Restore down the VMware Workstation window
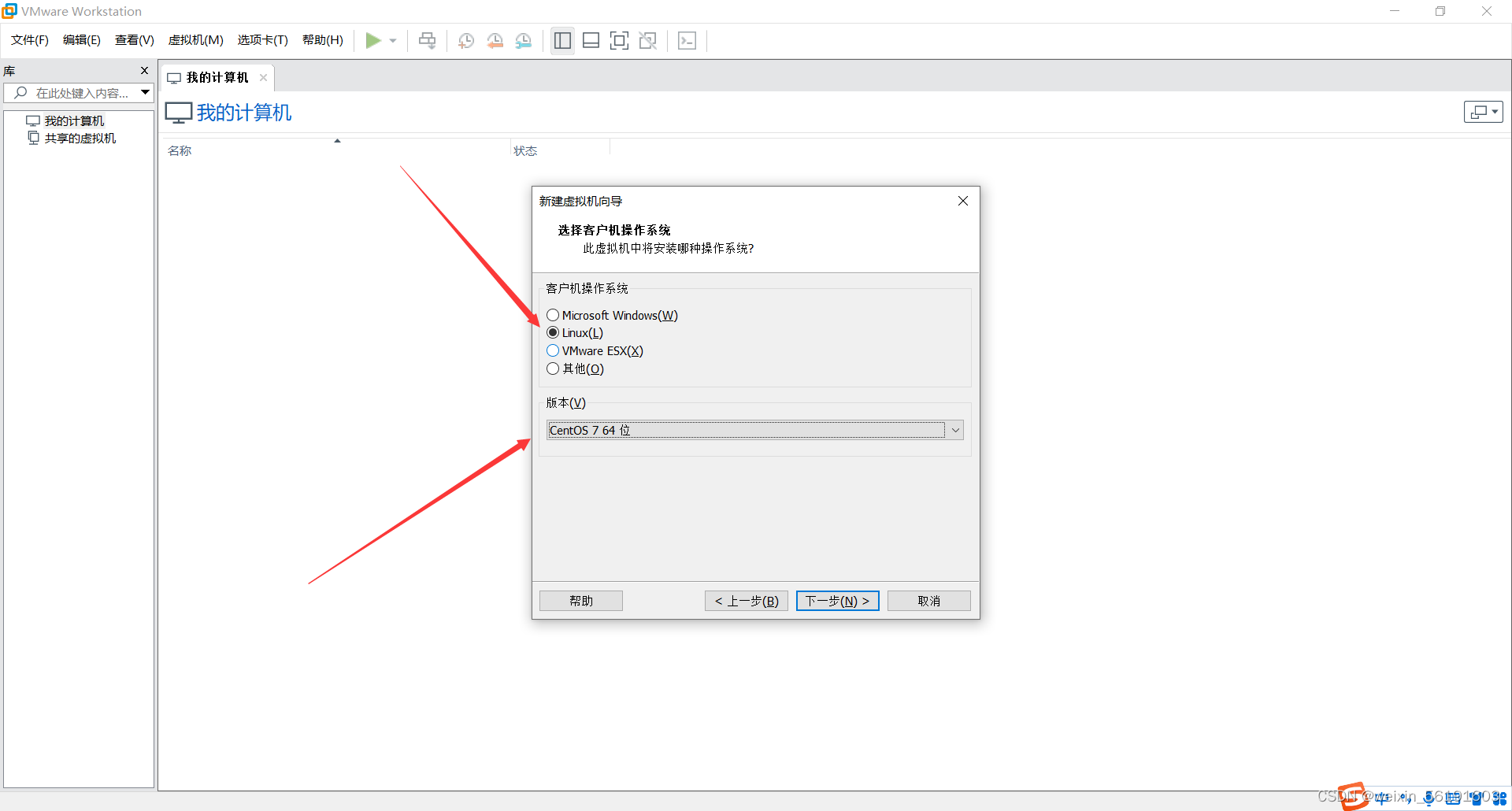 coord(1440,11)
